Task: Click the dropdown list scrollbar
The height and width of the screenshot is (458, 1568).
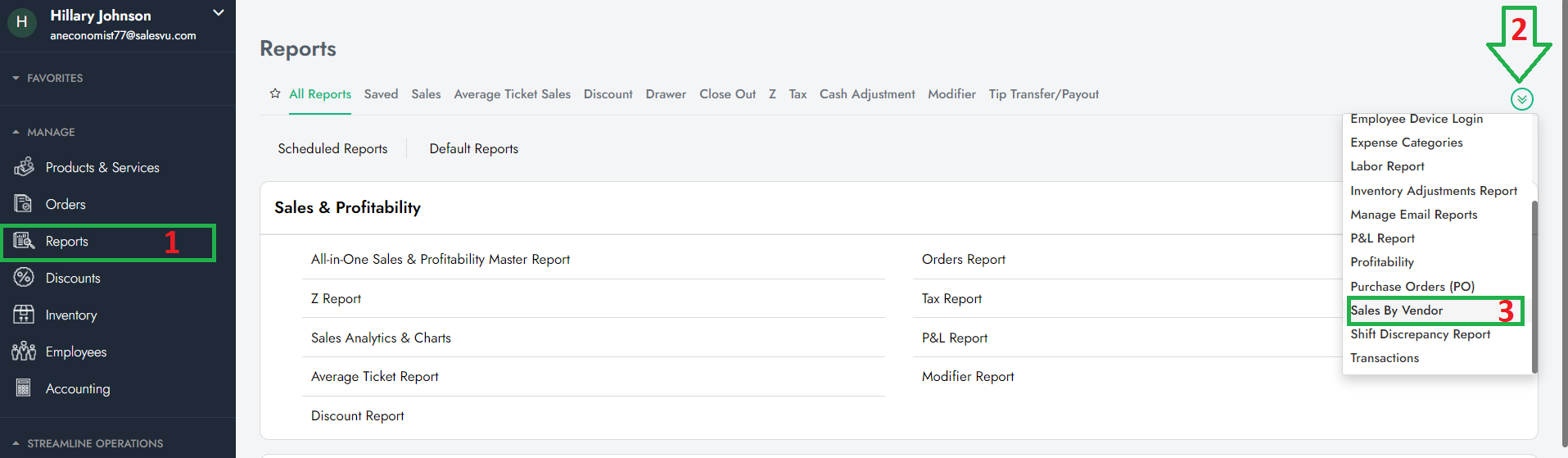Action: click(x=1534, y=287)
